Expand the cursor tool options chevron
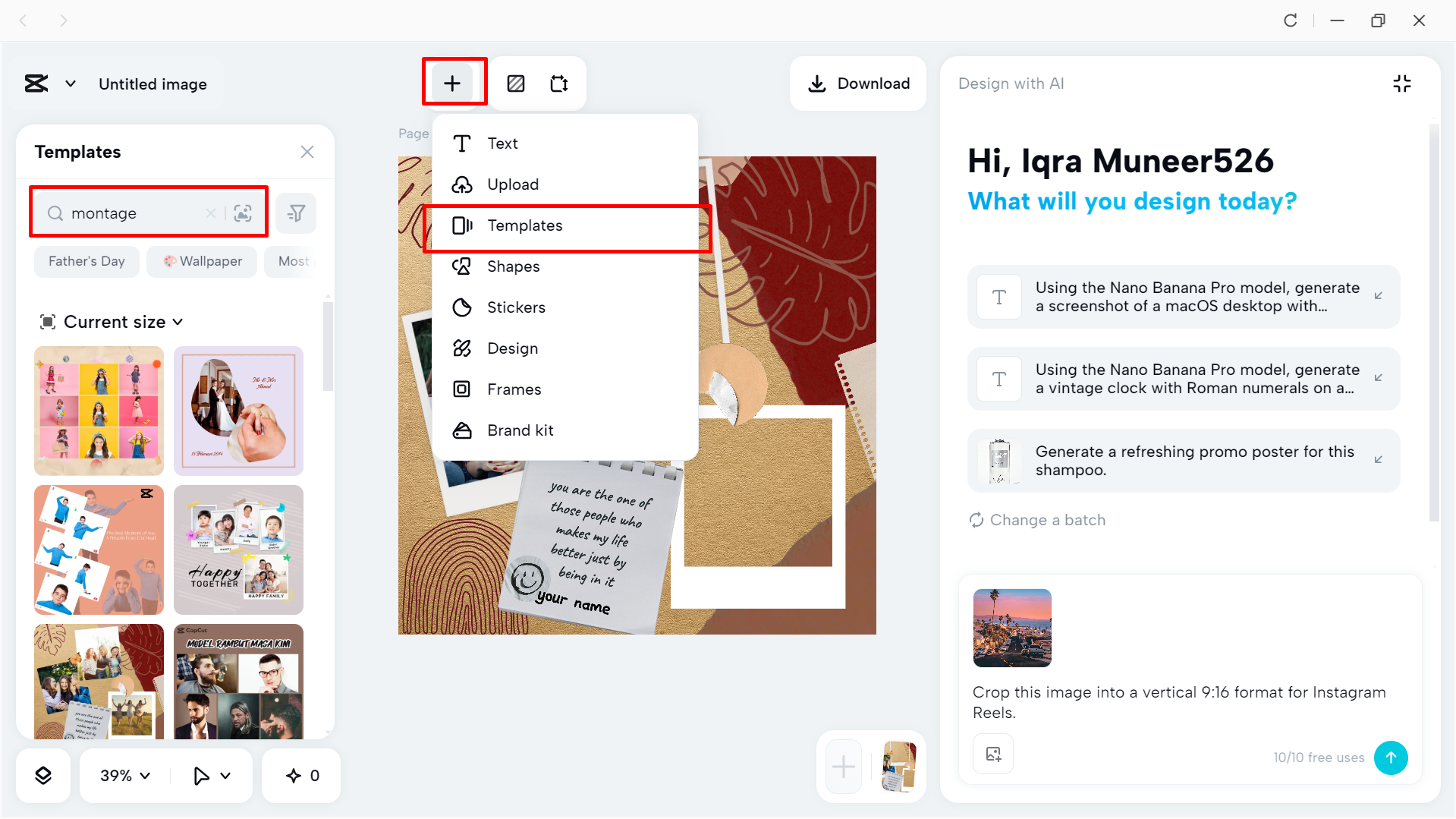Screen dimensions: 1456x819 (225, 776)
